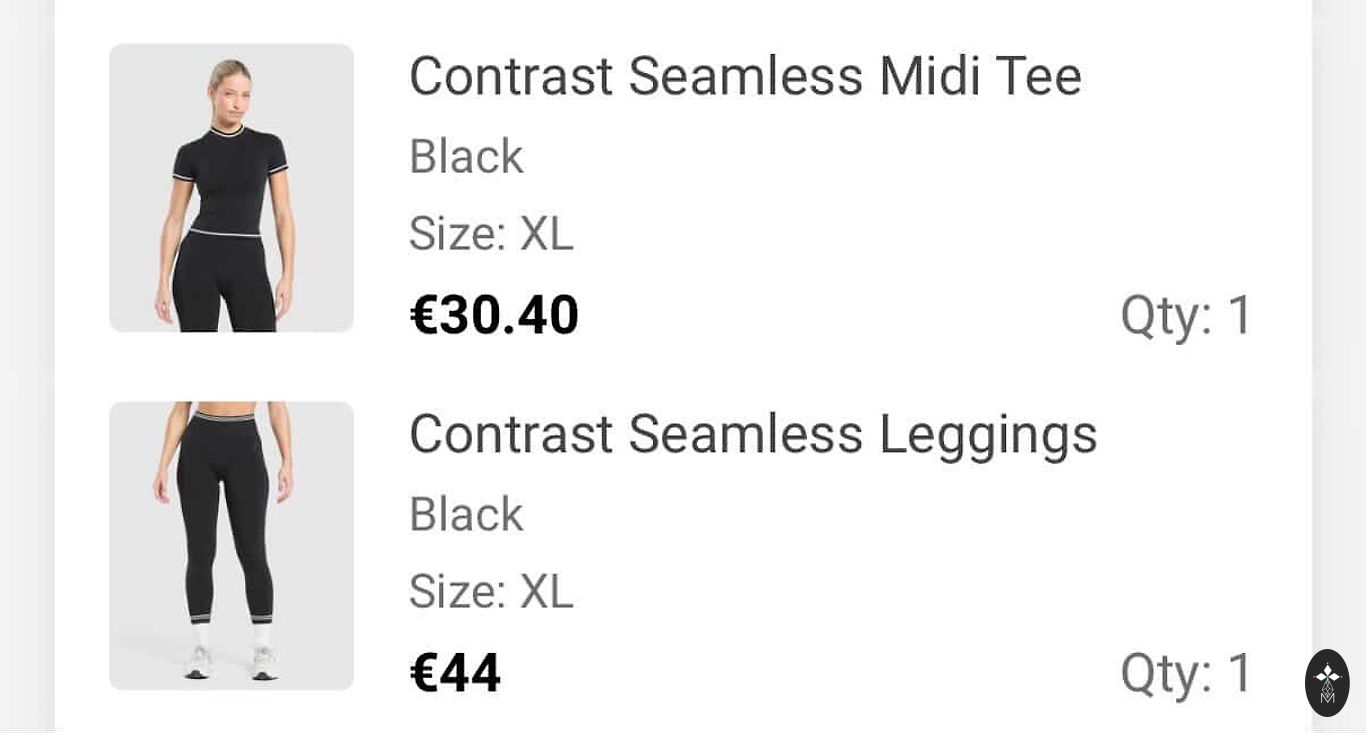The height and width of the screenshot is (733, 1366).
Task: Click the €44 price
Action: pyautogui.click(x=455, y=673)
